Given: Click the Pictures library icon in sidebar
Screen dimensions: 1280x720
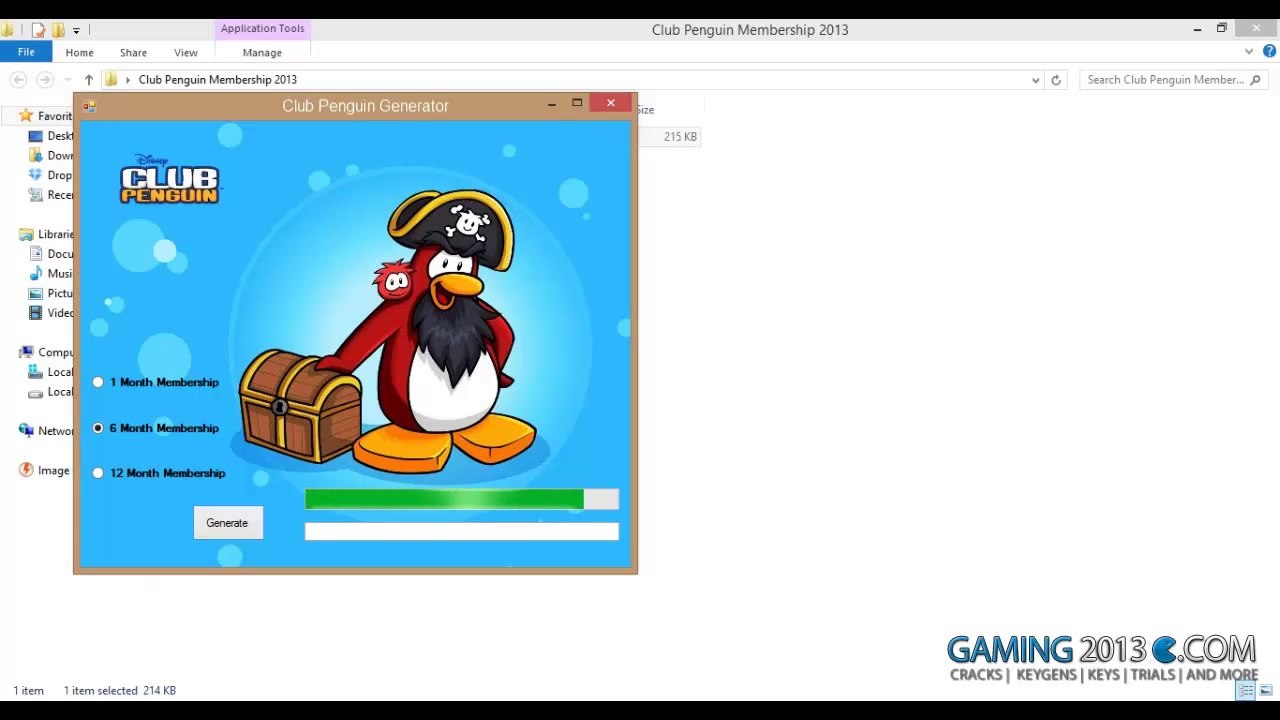Looking at the screenshot, I should 36,293.
